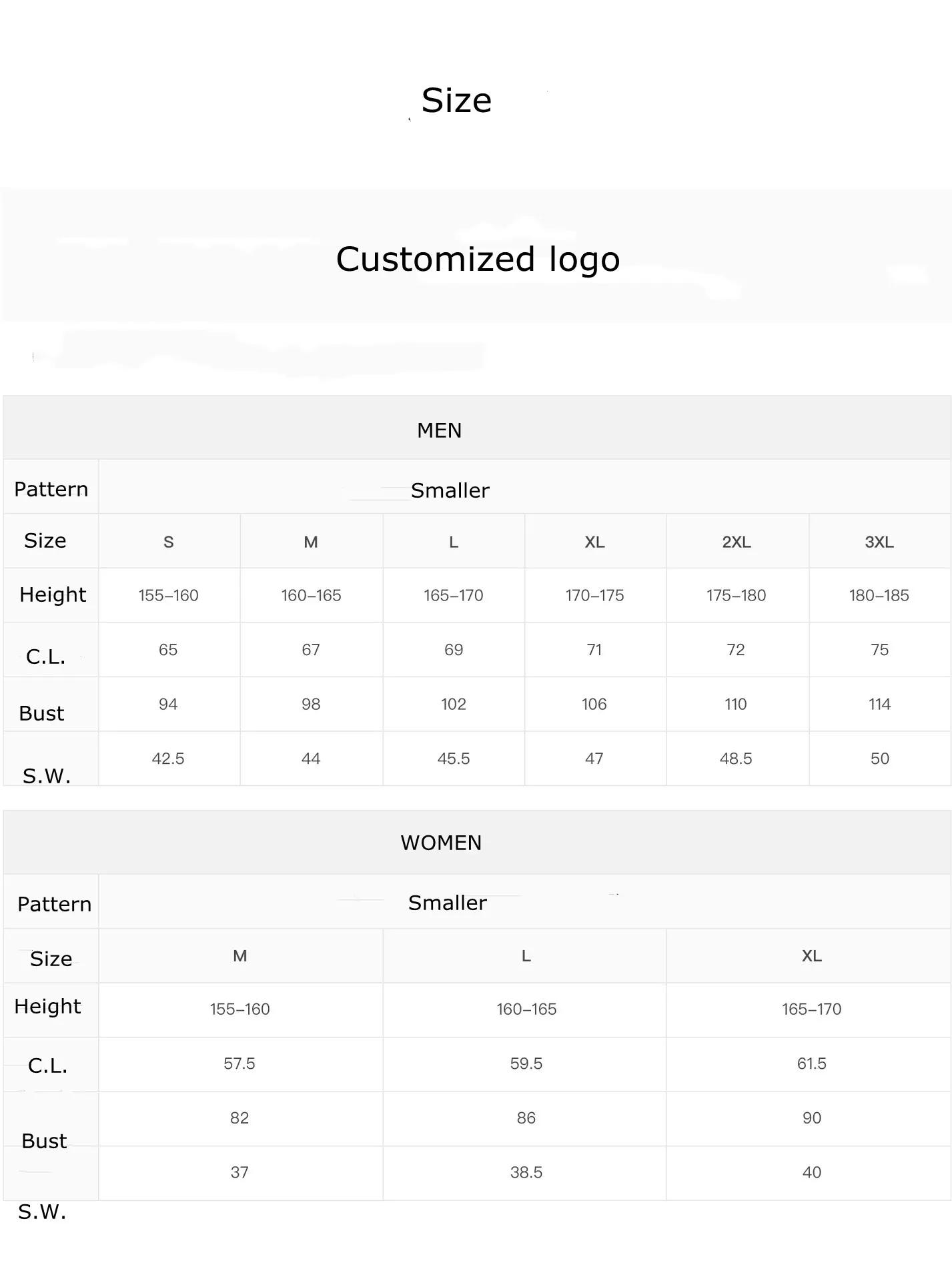Click women's S.W. value 40

tap(811, 1172)
